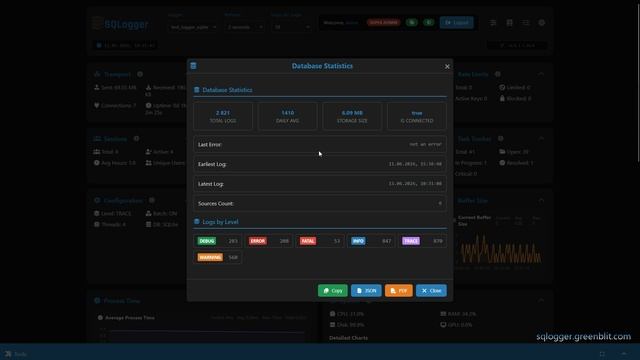This screenshot has width=640, height=360.
Task: Open Tools in the bottom bar
Action: click(x=16, y=354)
